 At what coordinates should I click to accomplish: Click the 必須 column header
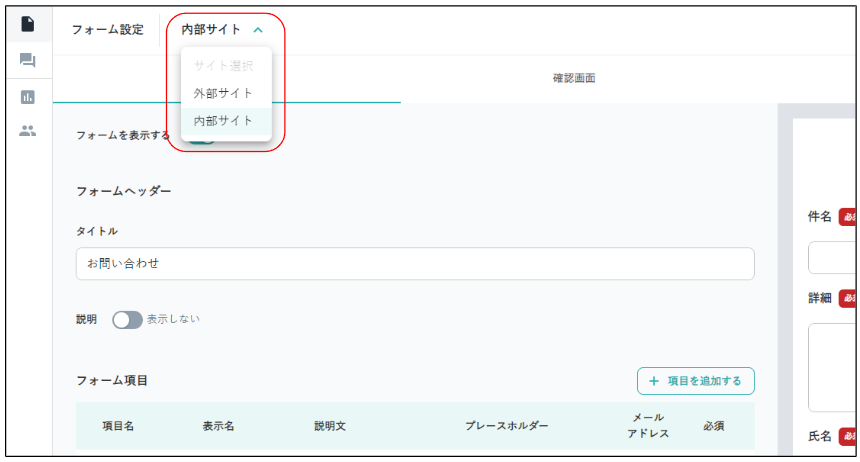click(713, 426)
